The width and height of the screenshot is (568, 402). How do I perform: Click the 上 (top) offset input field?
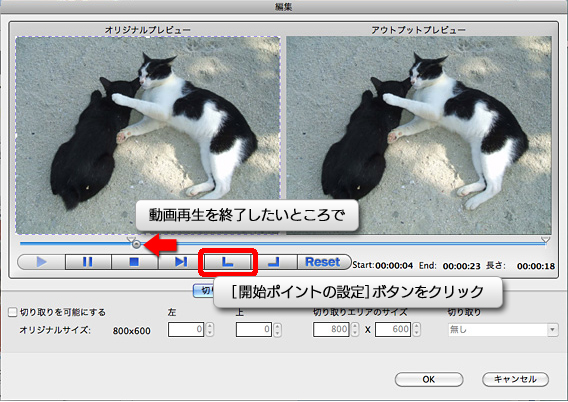[x=254, y=329]
